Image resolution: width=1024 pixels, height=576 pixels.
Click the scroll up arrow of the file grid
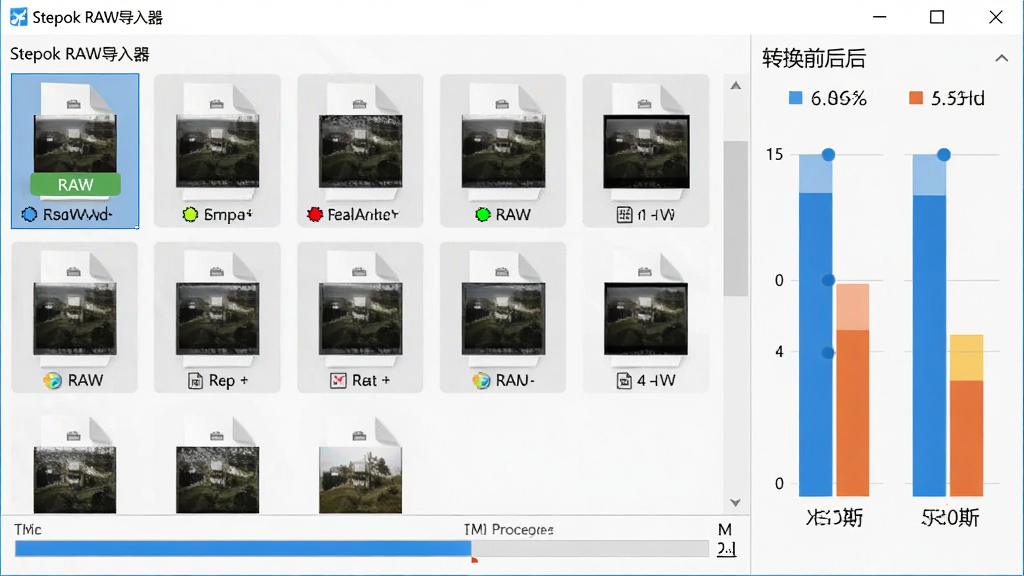[735, 86]
